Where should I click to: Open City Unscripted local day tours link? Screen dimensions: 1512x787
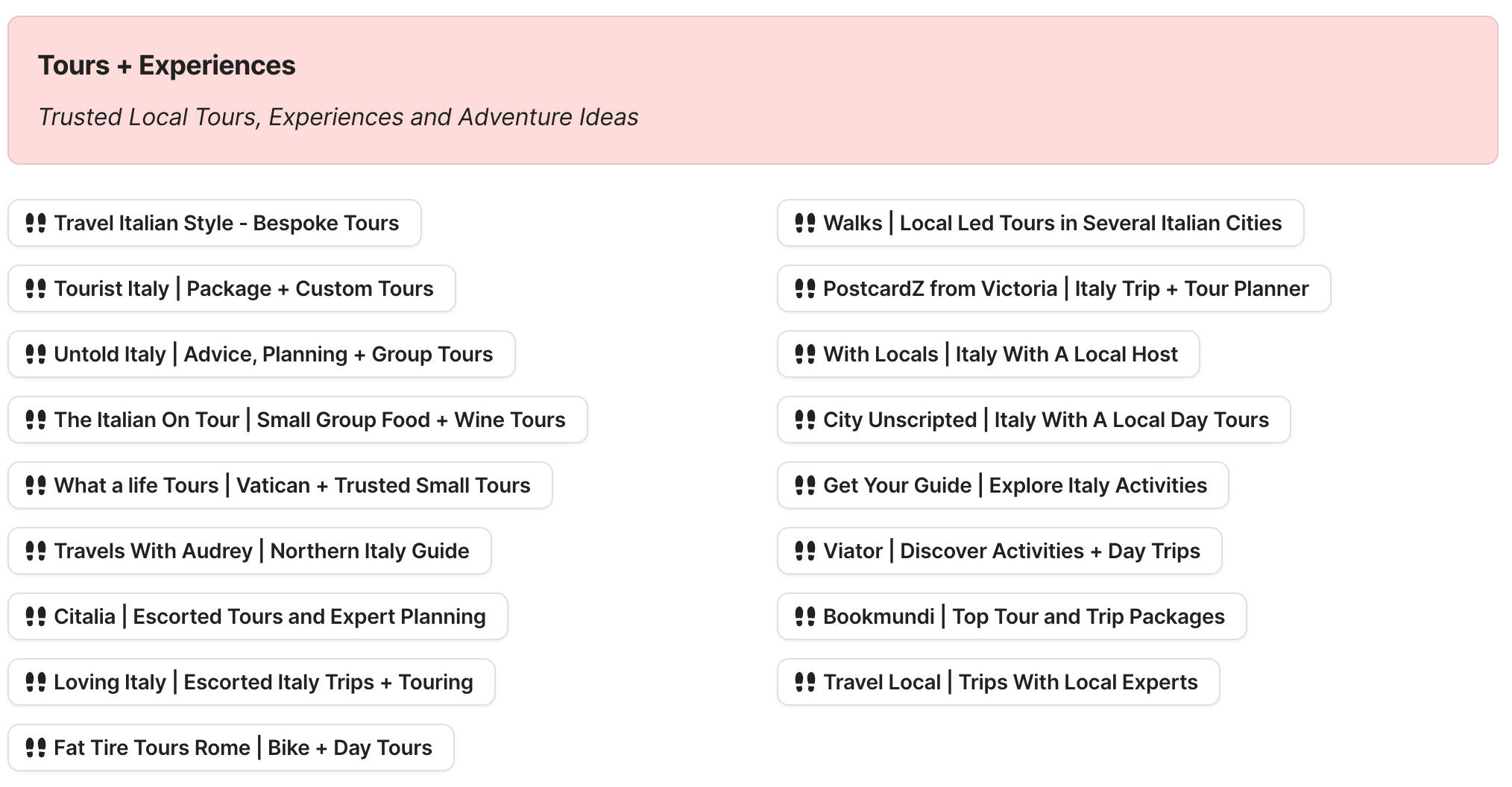(x=1045, y=420)
